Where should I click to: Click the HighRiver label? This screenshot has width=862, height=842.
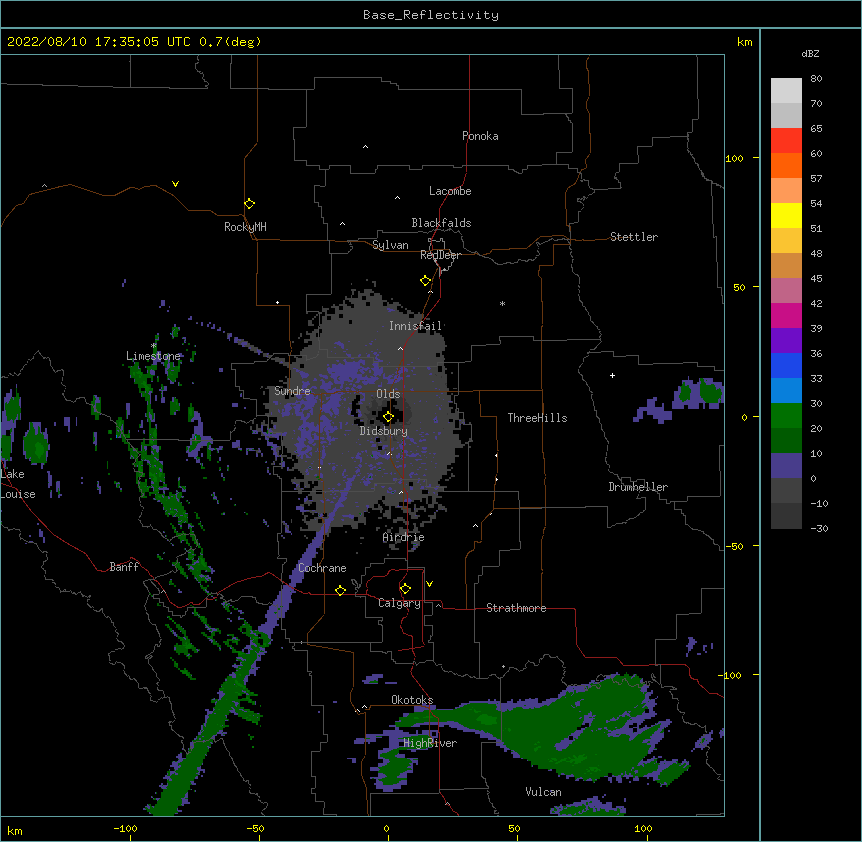[430, 743]
